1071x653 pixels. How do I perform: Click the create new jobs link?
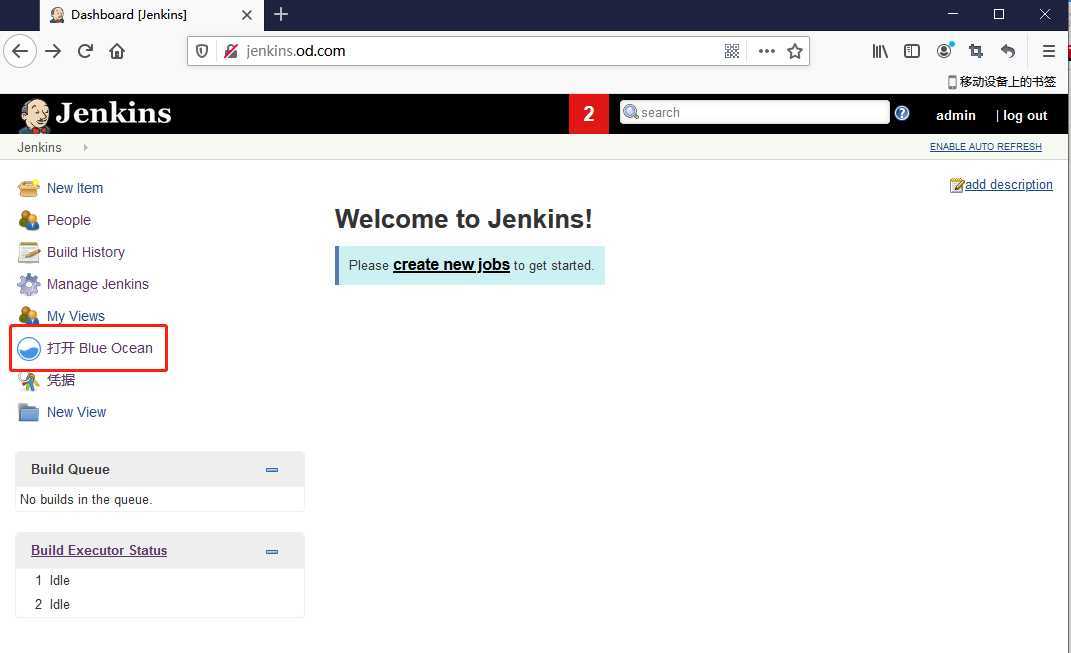tap(451, 265)
